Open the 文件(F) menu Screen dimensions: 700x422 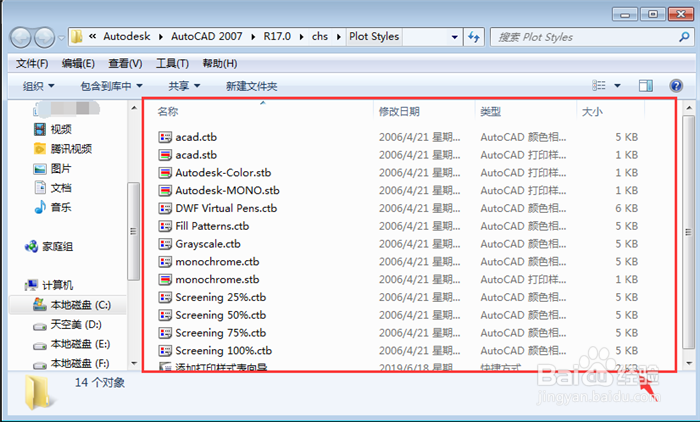pos(32,64)
